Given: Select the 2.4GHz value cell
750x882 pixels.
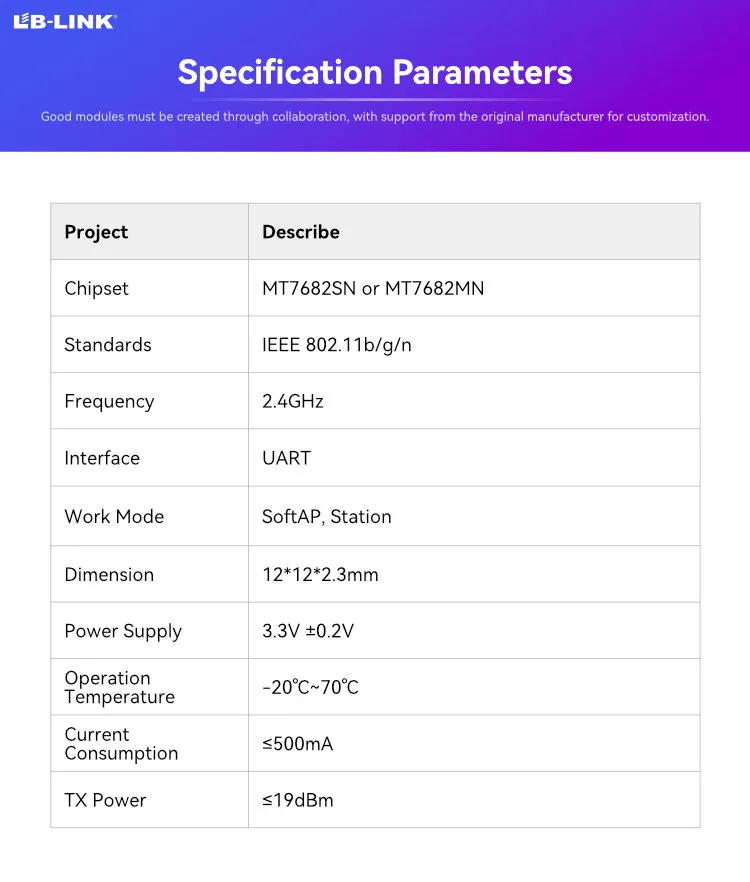Looking at the screenshot, I should [x=293, y=401].
